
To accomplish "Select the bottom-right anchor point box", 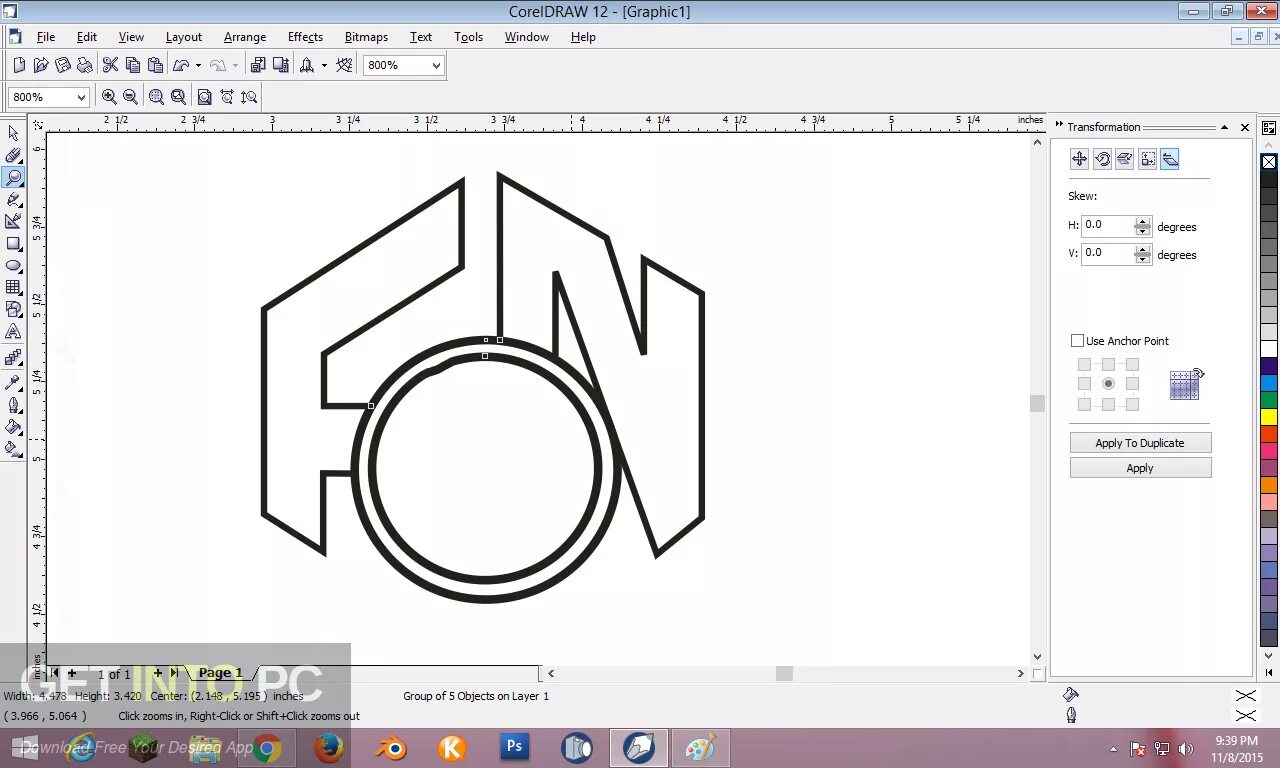I will [1132, 404].
